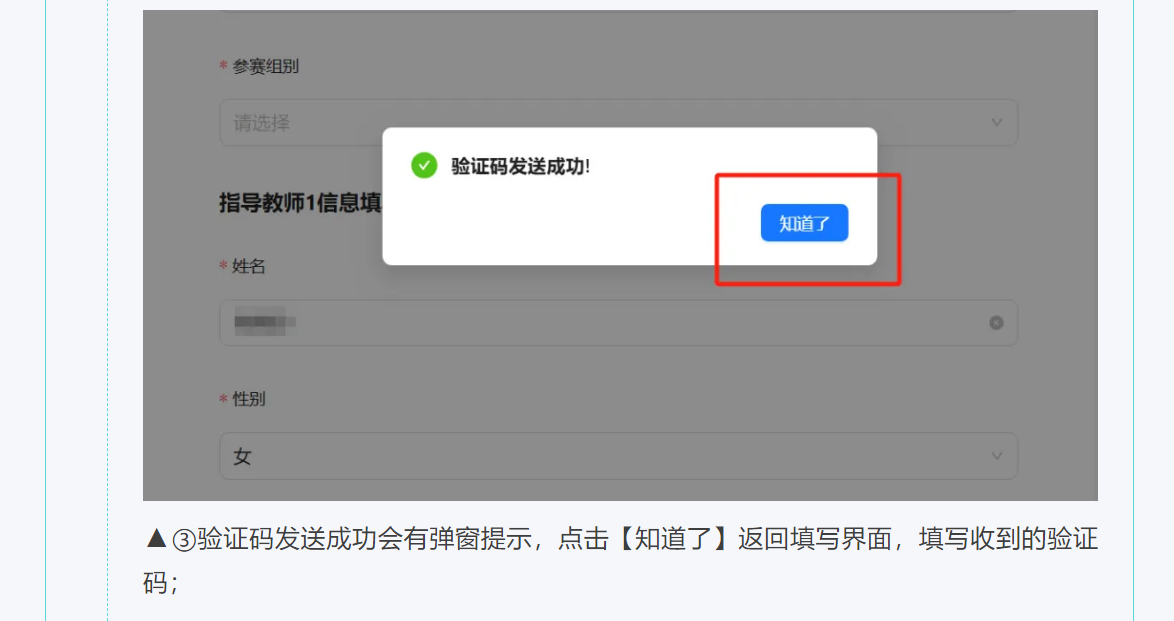Open the 性别 dropdown chevron arrow
This screenshot has width=1174, height=621.
click(x=997, y=455)
